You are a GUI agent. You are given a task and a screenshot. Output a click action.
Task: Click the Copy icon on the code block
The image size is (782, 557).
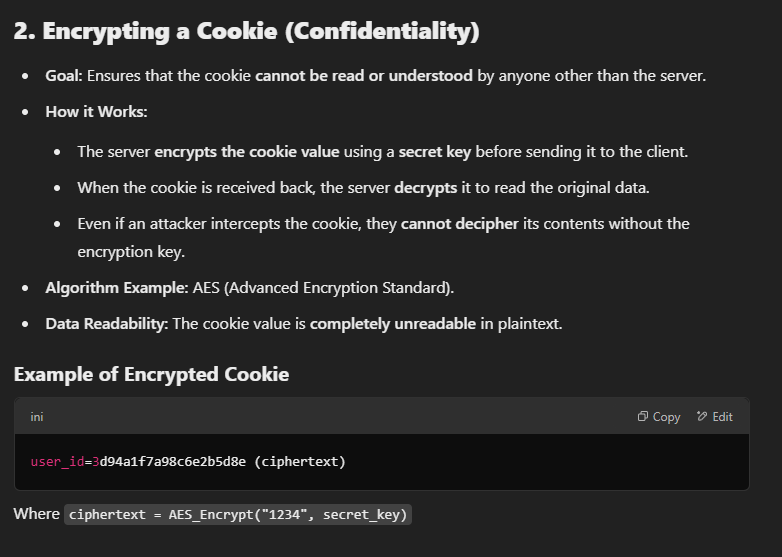(643, 417)
